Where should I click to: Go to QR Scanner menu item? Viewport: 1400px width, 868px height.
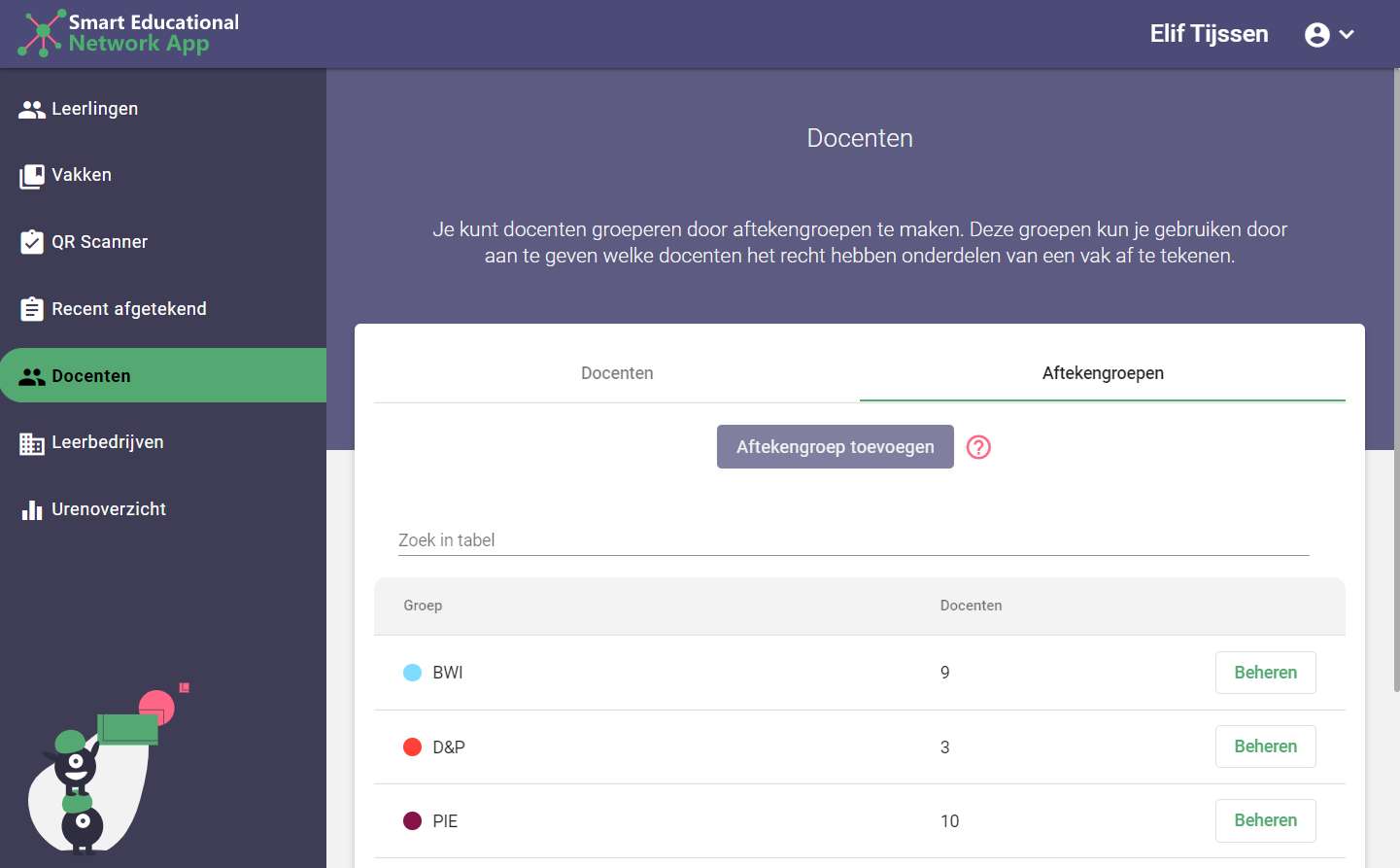[x=163, y=242]
